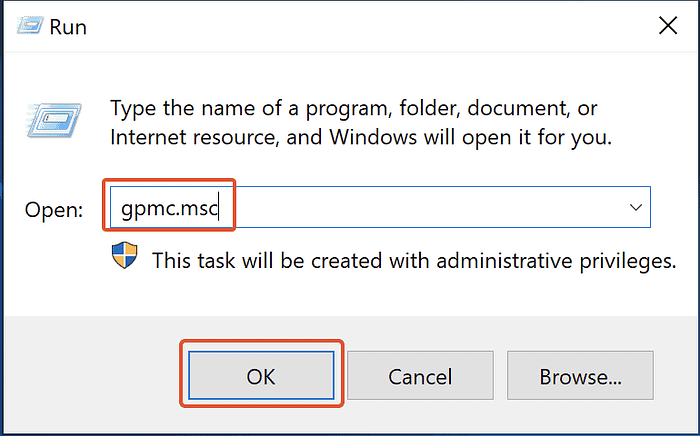Click the "Open:" field label
This screenshot has width=700, height=436.
(x=54, y=210)
